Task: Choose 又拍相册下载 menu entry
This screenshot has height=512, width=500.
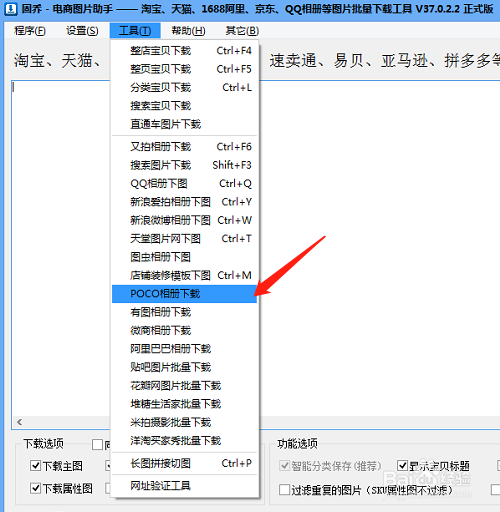Action: 184,147
